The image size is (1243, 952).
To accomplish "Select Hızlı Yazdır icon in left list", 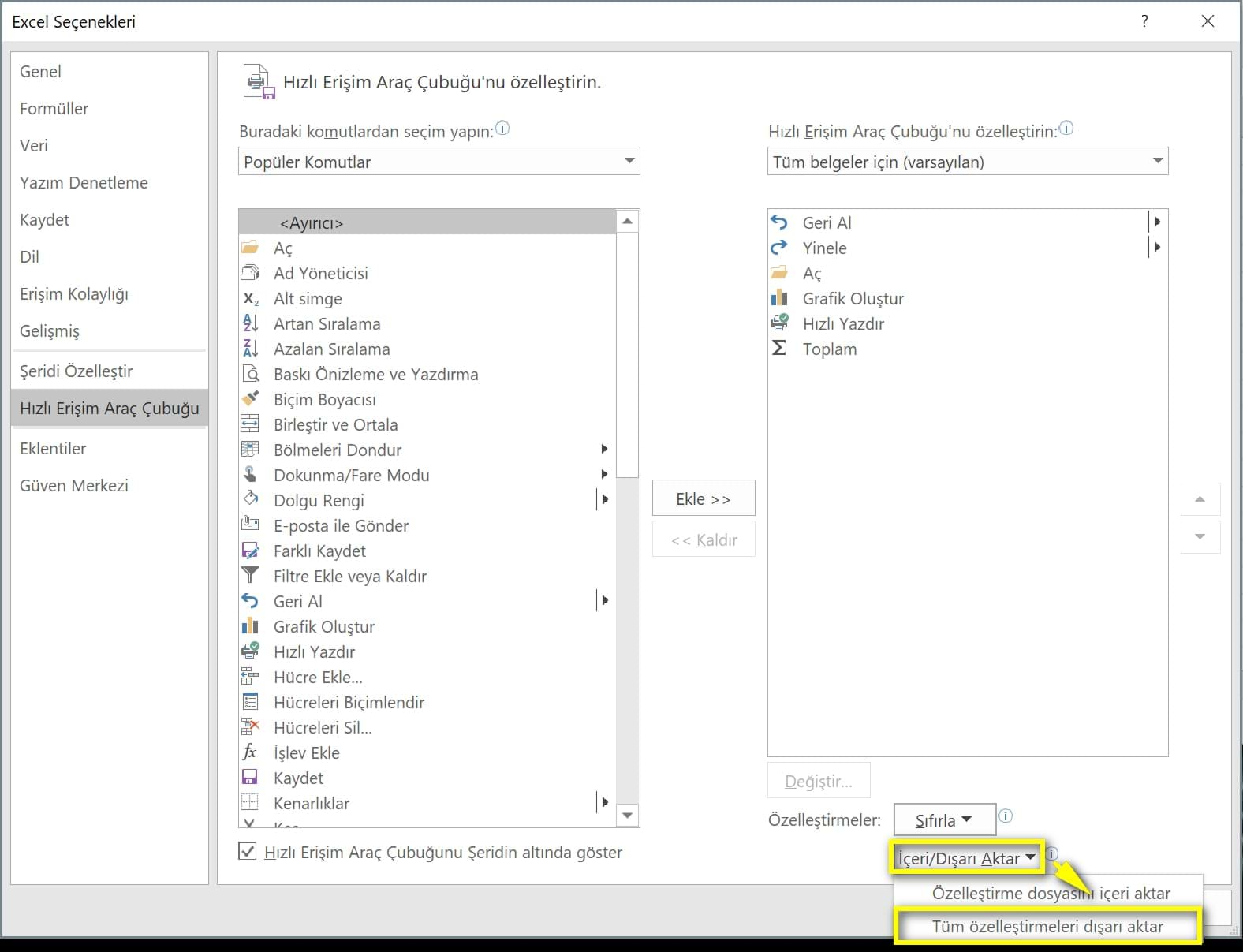I will pos(250,651).
